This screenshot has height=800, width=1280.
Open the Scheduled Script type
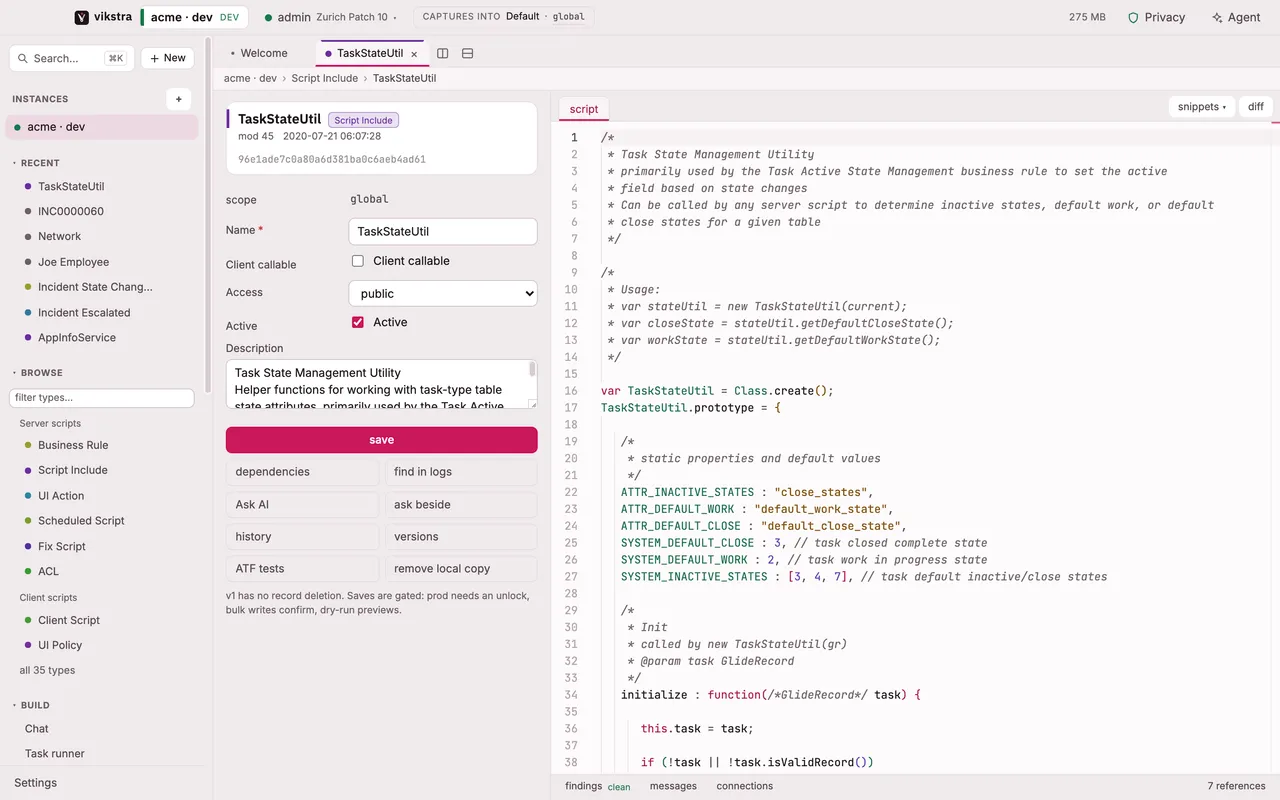click(x=81, y=521)
